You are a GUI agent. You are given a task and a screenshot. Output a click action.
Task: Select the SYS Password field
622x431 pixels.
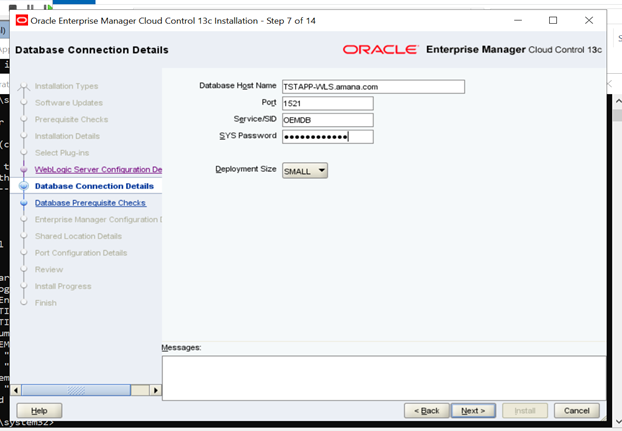(x=327, y=137)
